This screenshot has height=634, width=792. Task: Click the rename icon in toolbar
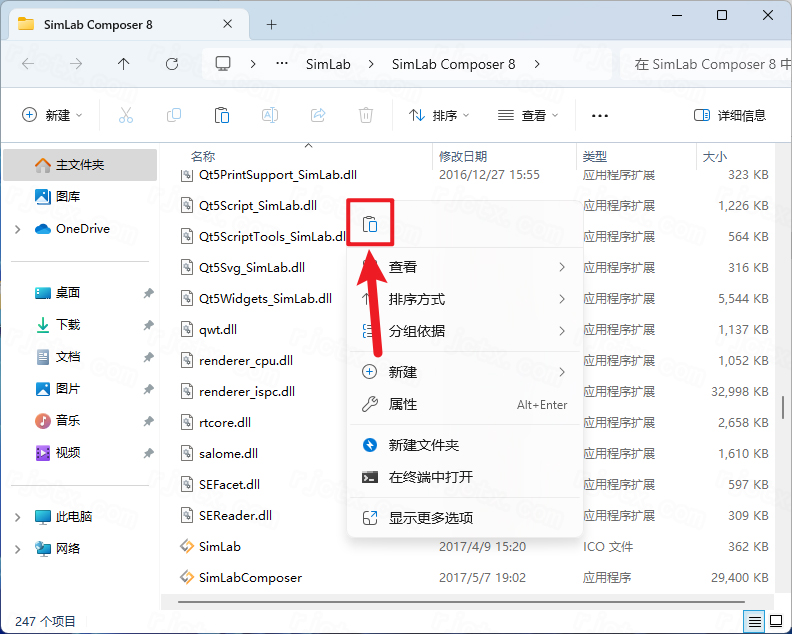[270, 116]
